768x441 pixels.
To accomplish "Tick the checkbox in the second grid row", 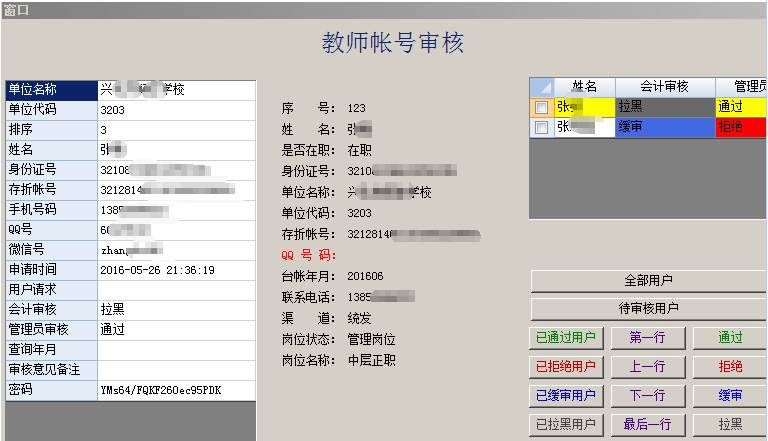I will 541,128.
